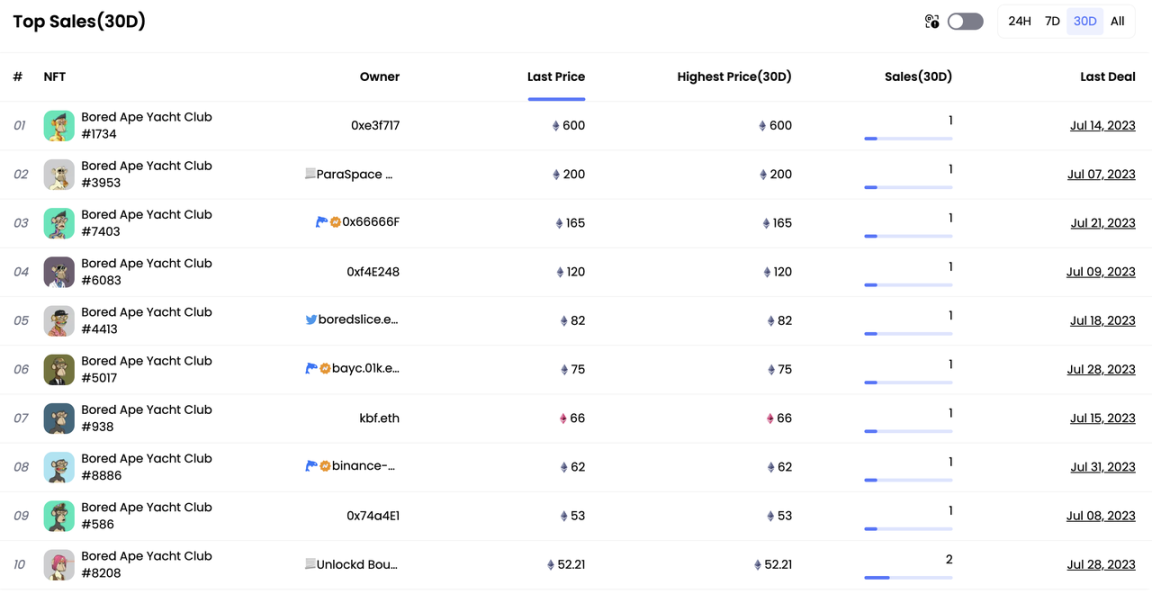Select the All time range tab

click(1117, 21)
